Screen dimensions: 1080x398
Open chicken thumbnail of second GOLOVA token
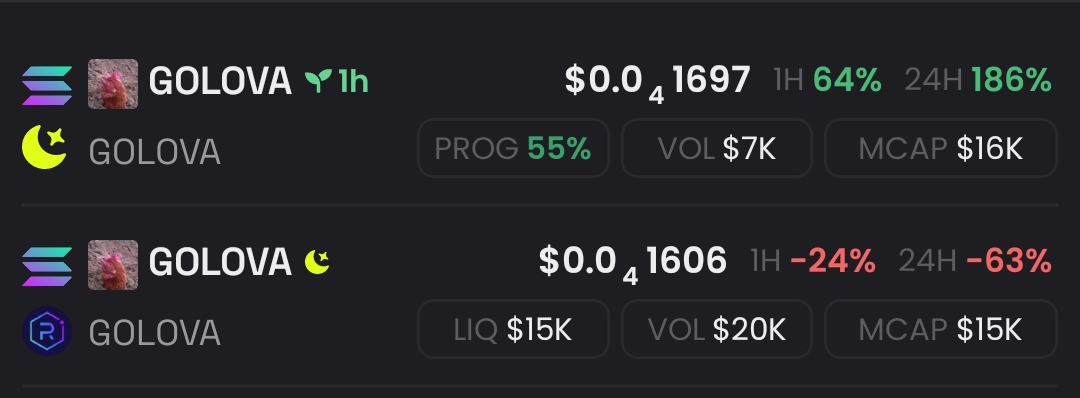[113, 265]
